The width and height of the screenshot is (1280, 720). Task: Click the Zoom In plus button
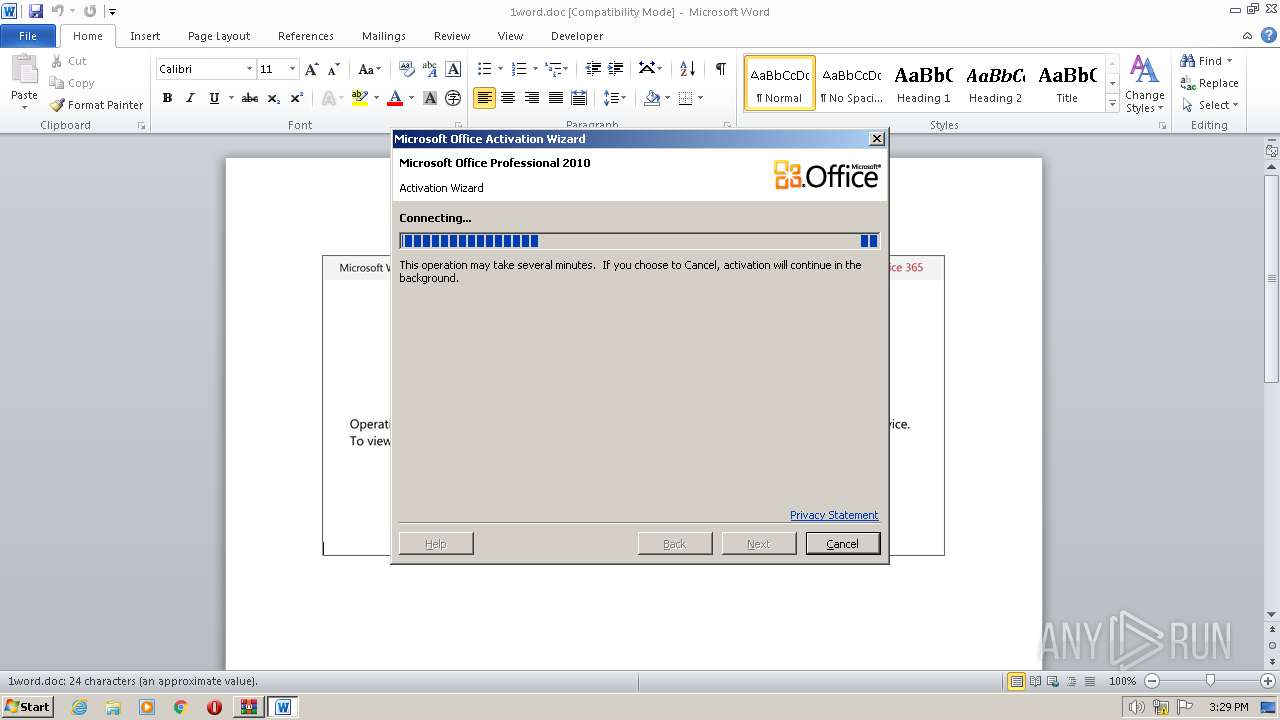click(x=1268, y=681)
